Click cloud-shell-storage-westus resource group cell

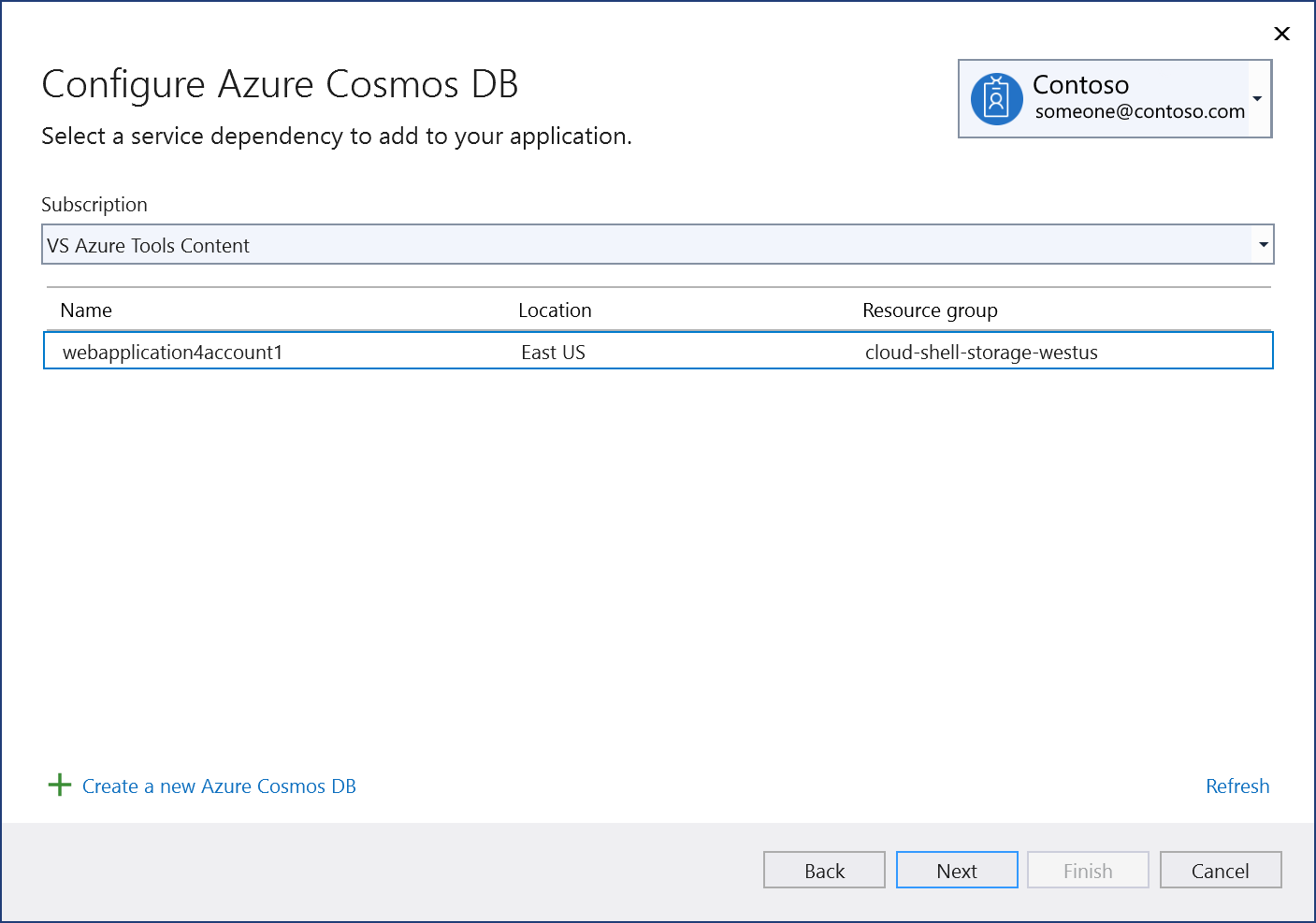pyautogui.click(x=981, y=352)
